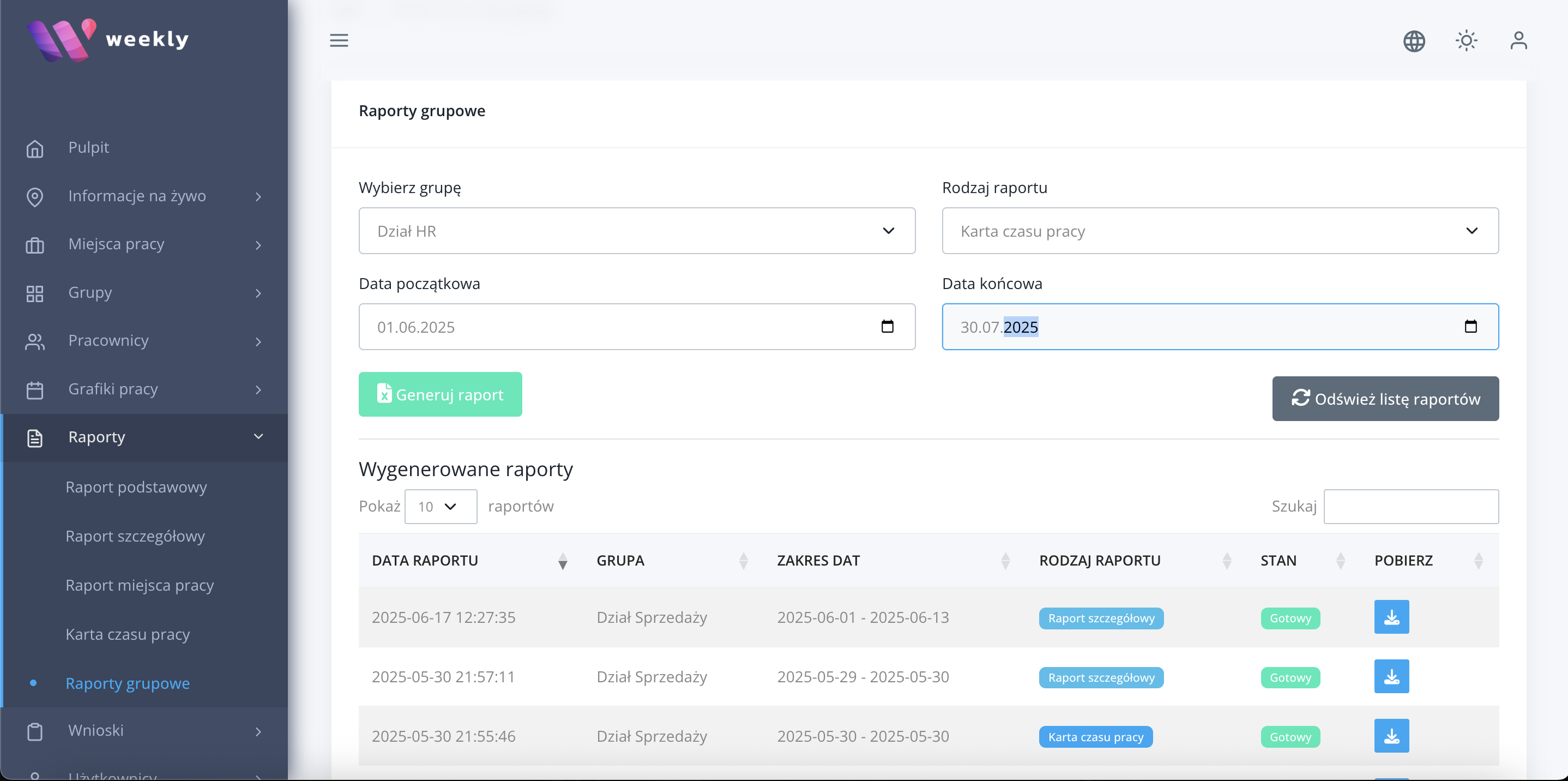
Task: Click the Generuj raport button
Action: pos(439,394)
